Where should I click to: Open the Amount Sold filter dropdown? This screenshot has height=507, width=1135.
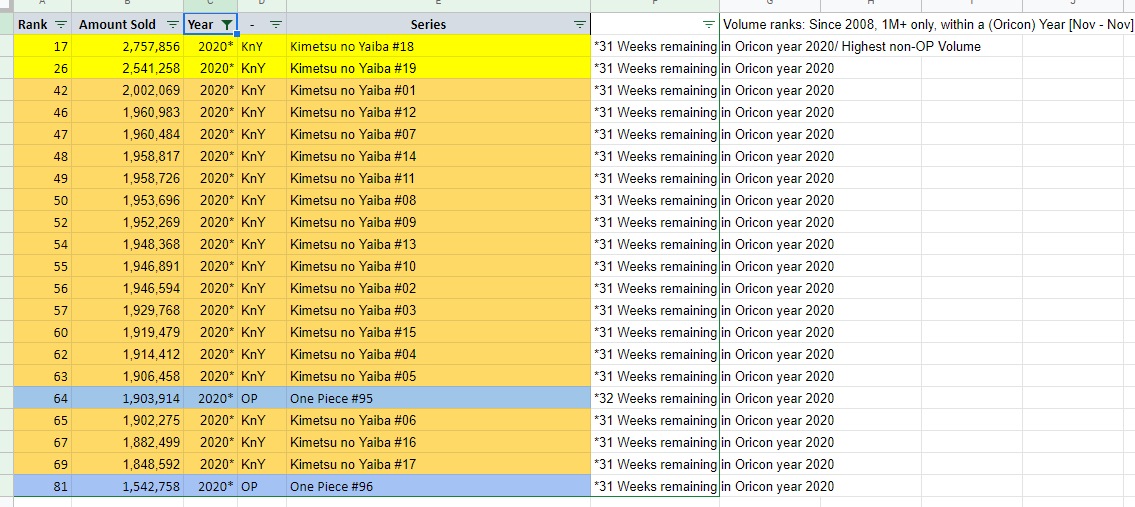pos(172,25)
